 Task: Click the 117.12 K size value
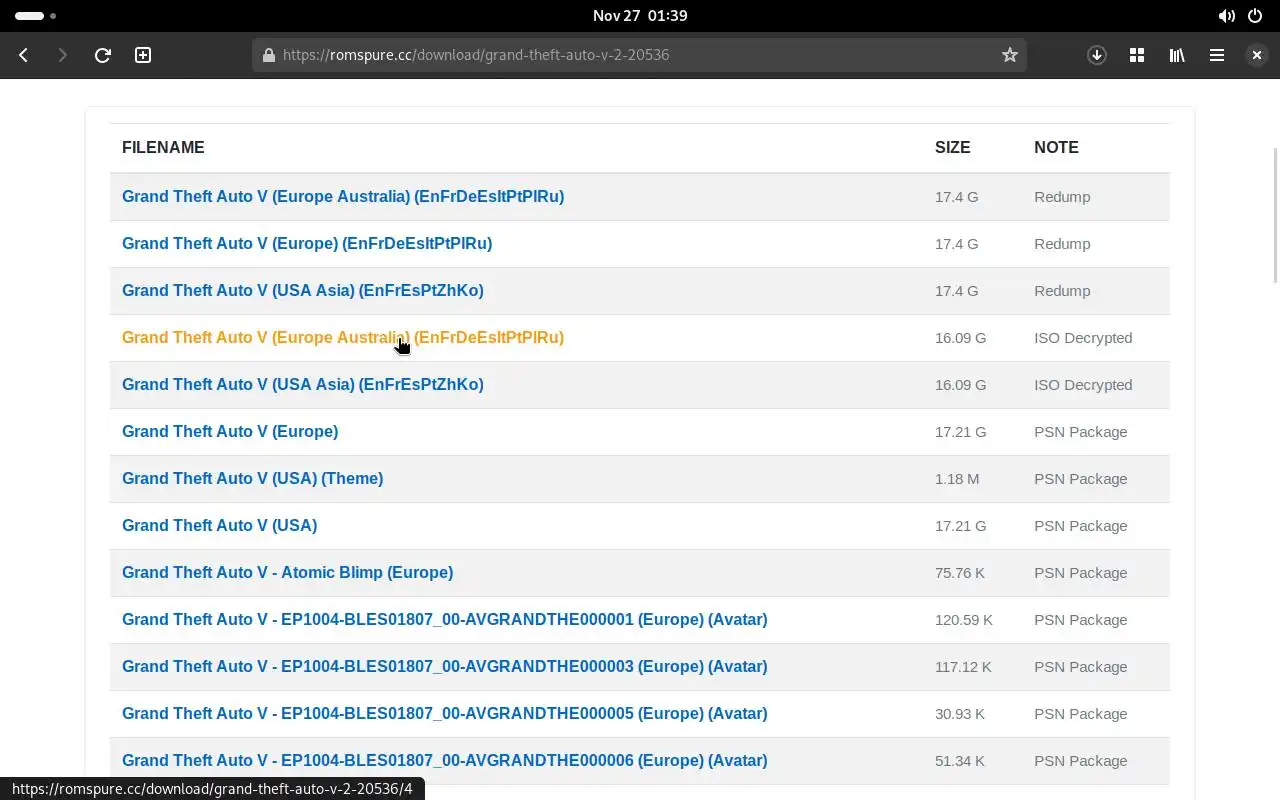(963, 667)
